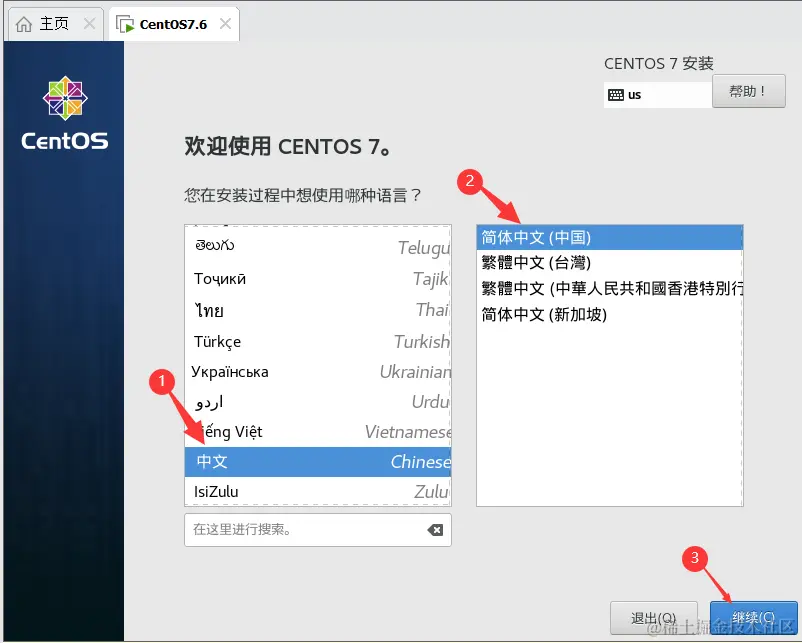This screenshot has width=802, height=643.
Task: Close the 主页 tab
Action: [90, 24]
